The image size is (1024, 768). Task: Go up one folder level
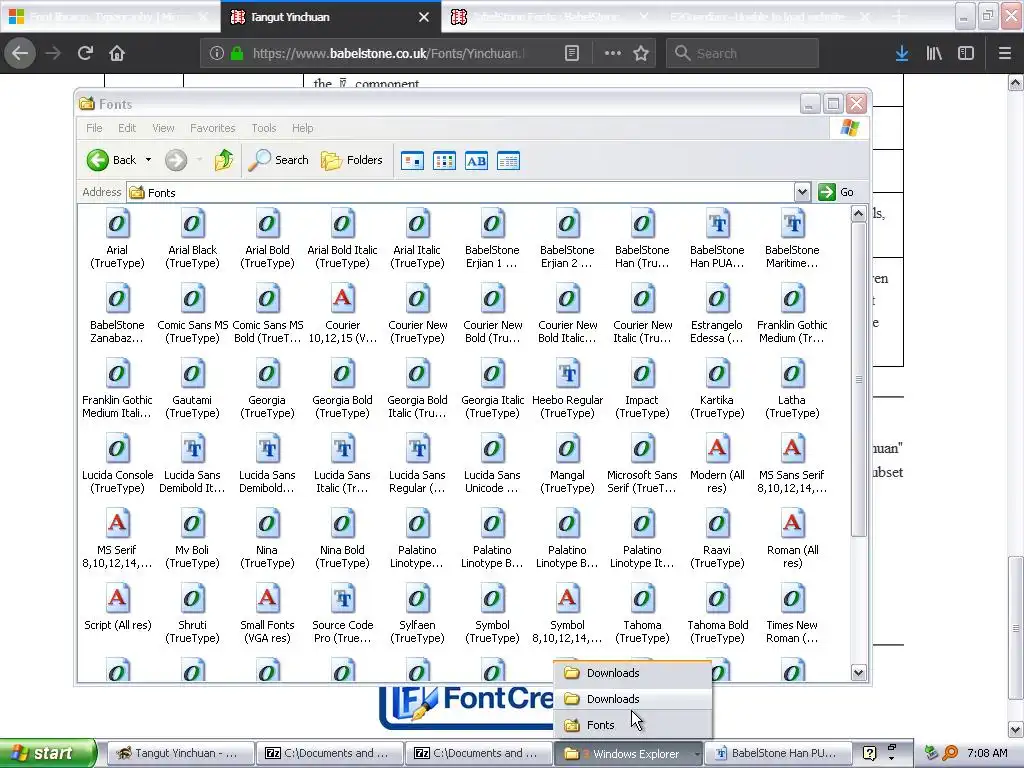tap(224, 160)
